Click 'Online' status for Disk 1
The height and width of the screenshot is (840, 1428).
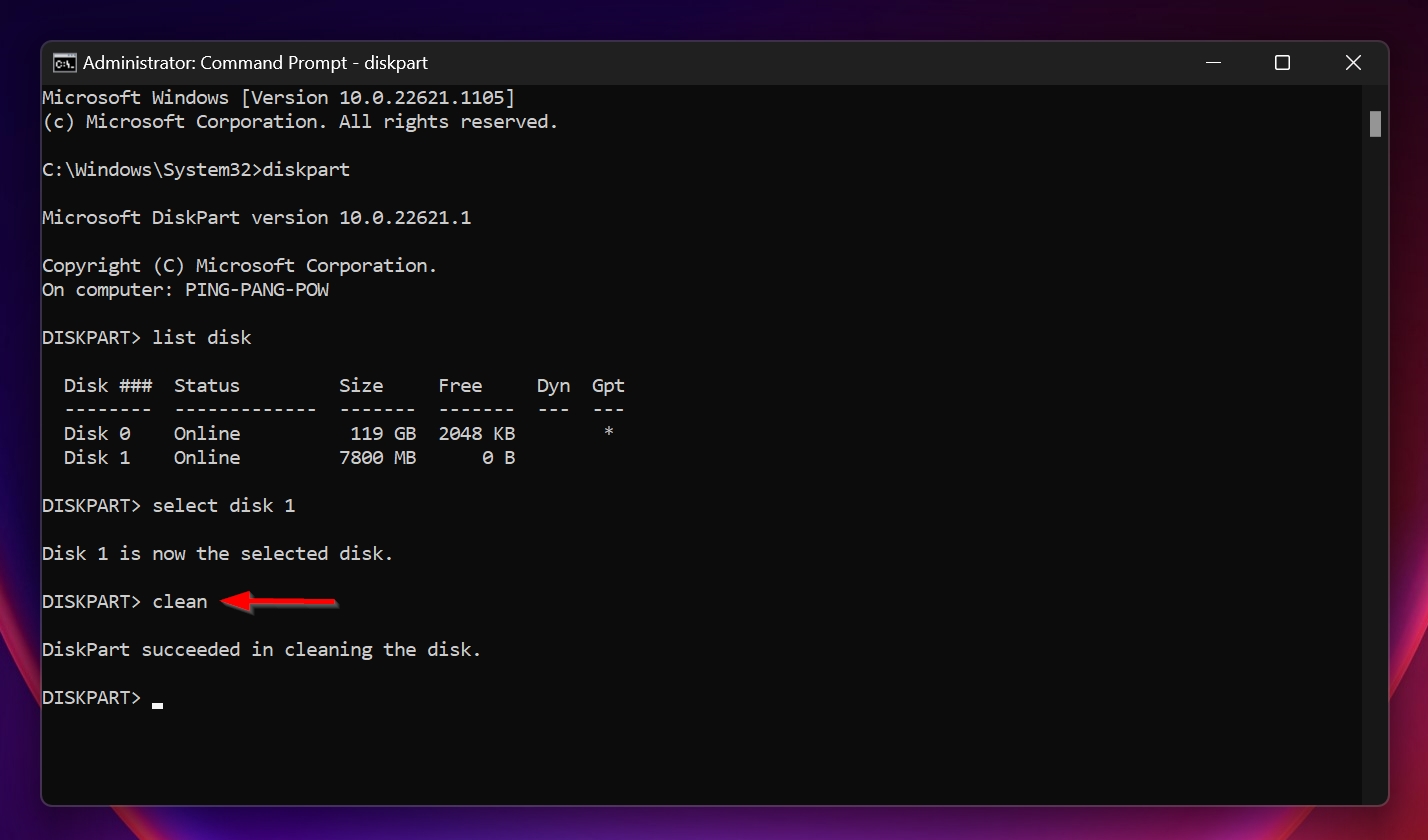207,458
